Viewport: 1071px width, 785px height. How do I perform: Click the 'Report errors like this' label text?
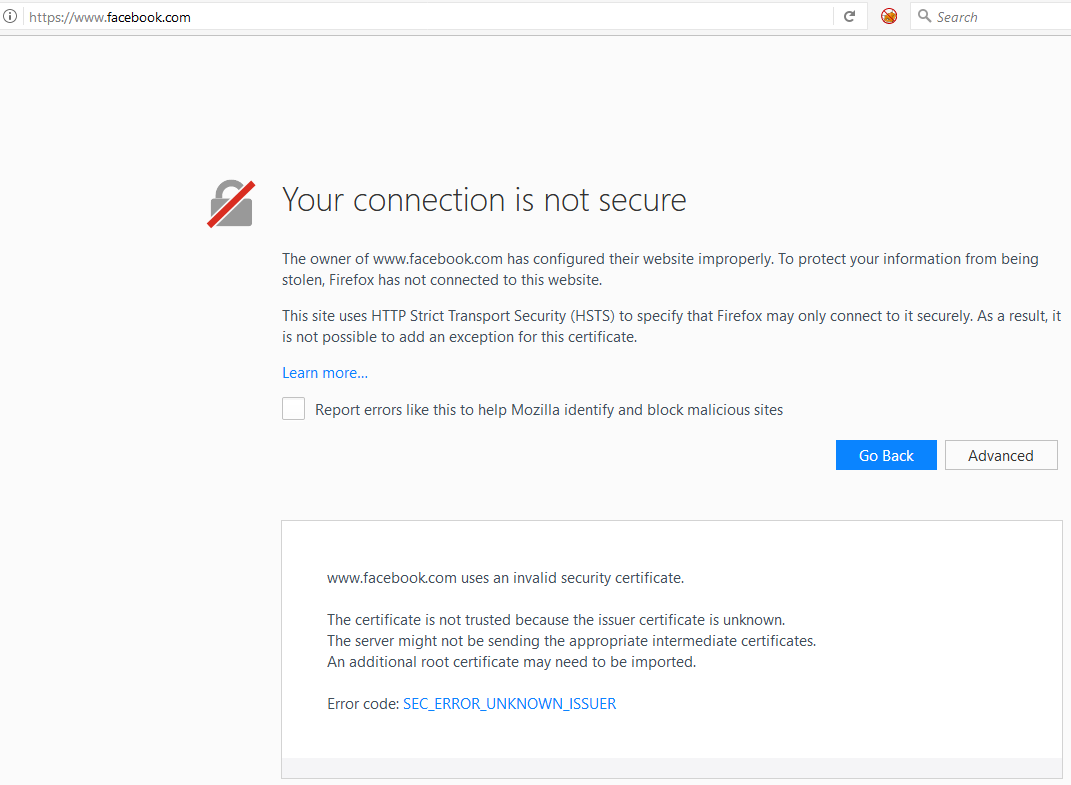coord(549,410)
